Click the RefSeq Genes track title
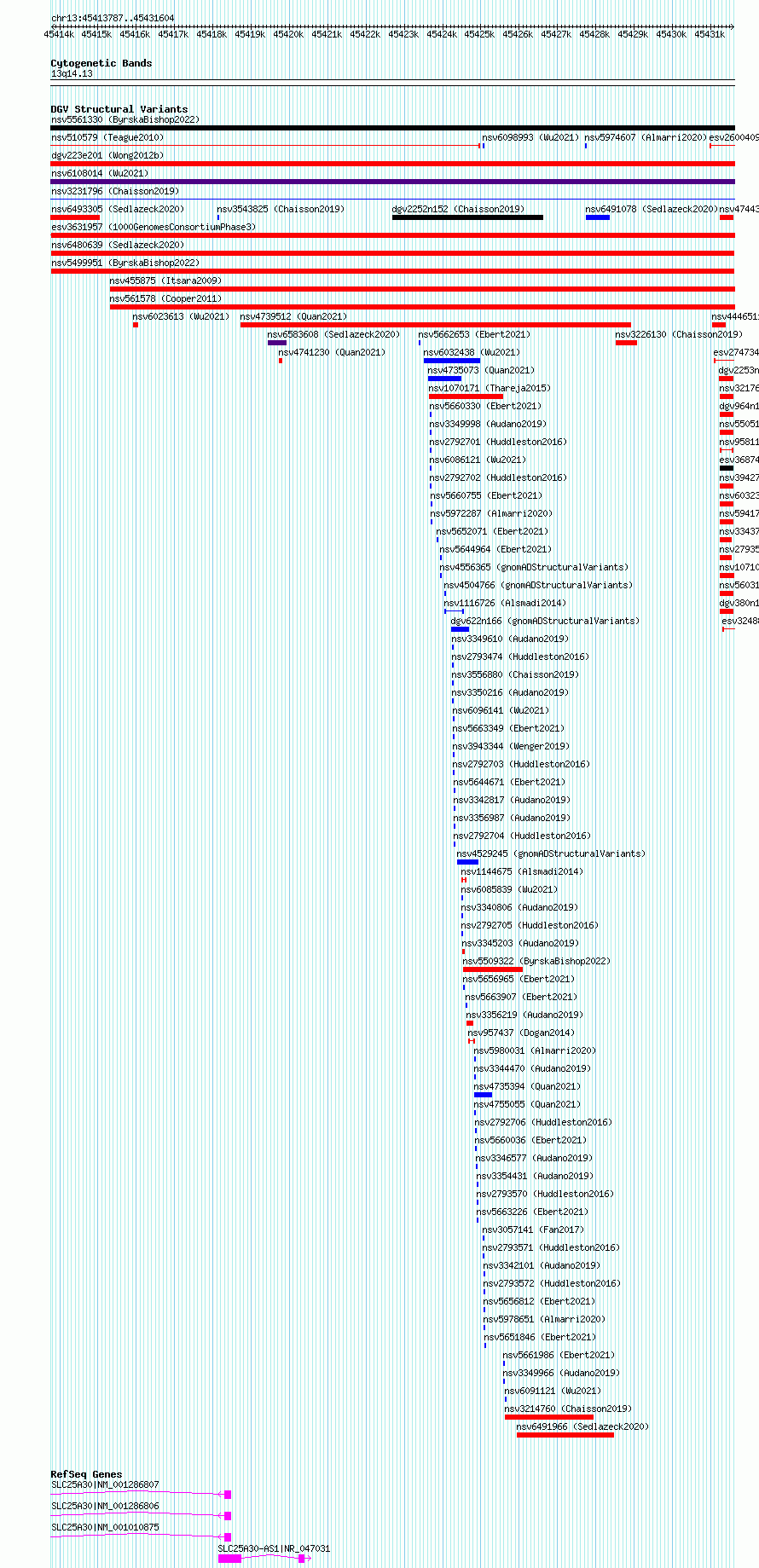759x1568 pixels. (86, 1474)
